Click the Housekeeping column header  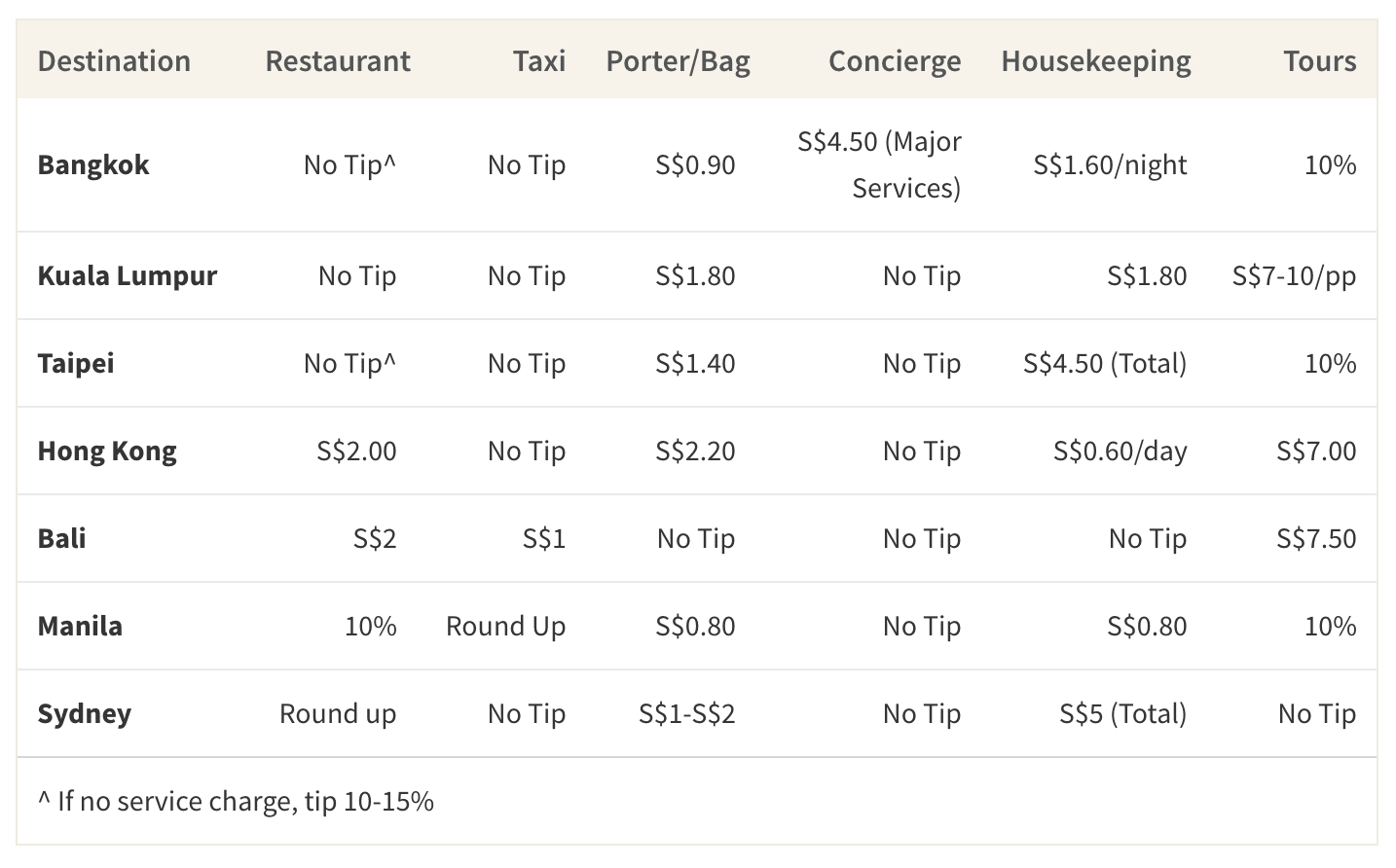(x=1095, y=61)
